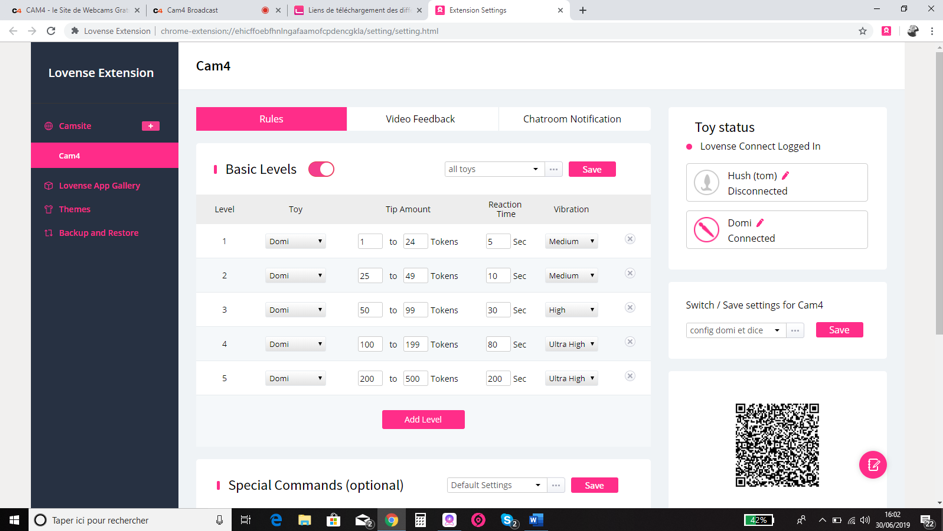943x531 pixels.
Task: Click the pencil edit icon next to Hush (tom)
Action: (786, 176)
